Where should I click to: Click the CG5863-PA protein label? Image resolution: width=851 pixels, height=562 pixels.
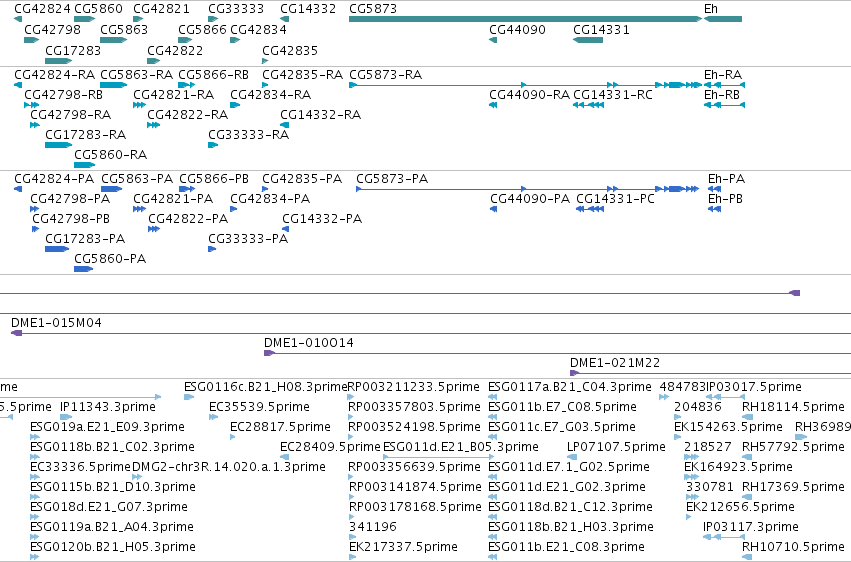click(x=137, y=178)
